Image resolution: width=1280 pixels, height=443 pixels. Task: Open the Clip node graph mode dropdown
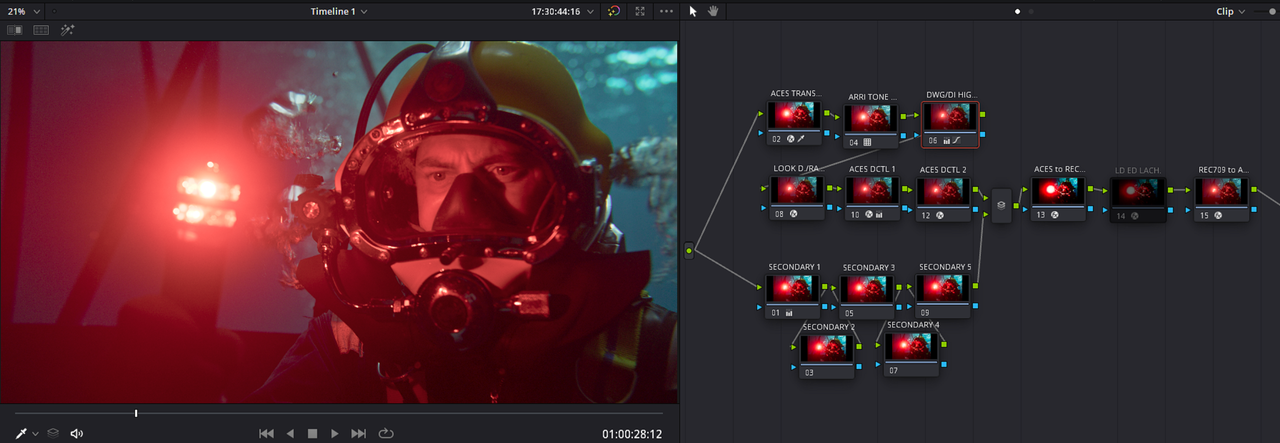click(x=1230, y=11)
